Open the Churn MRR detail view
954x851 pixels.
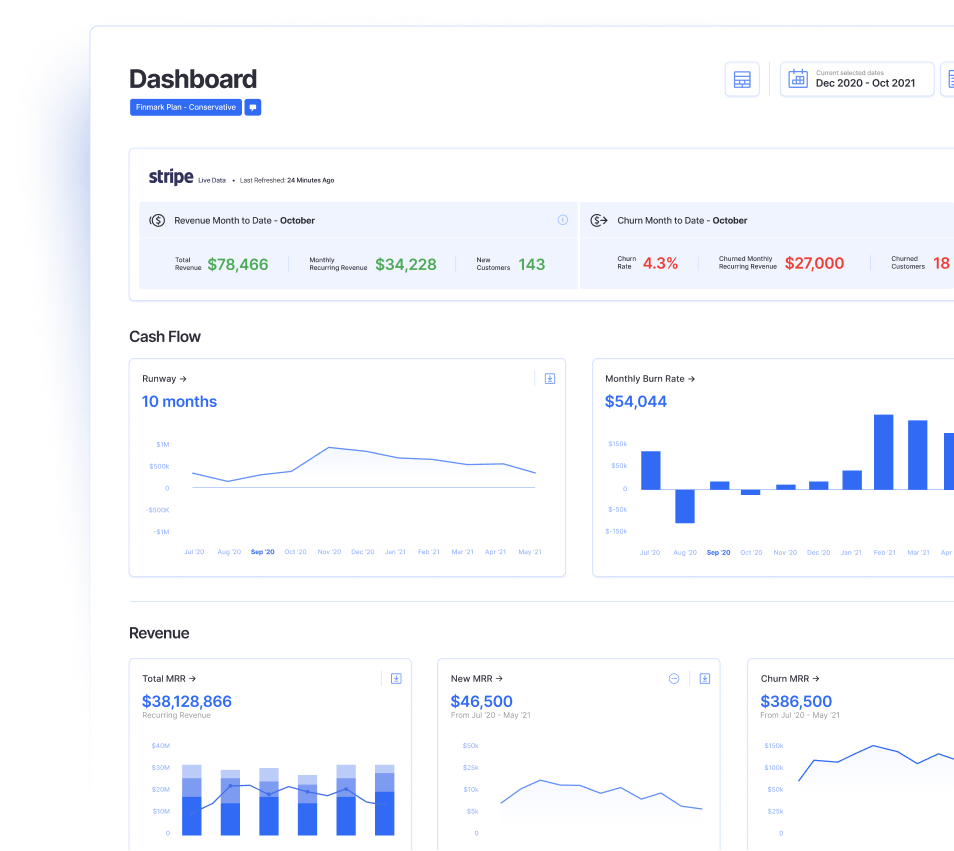pos(815,678)
